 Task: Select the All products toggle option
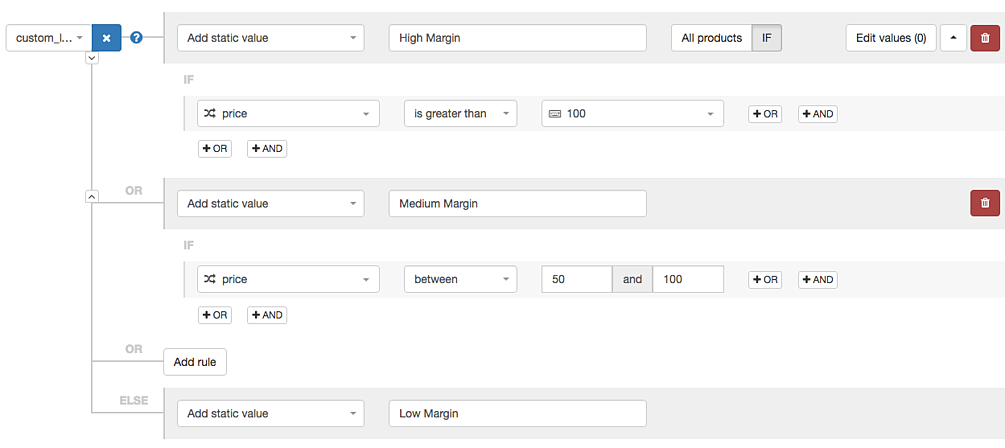click(x=711, y=38)
